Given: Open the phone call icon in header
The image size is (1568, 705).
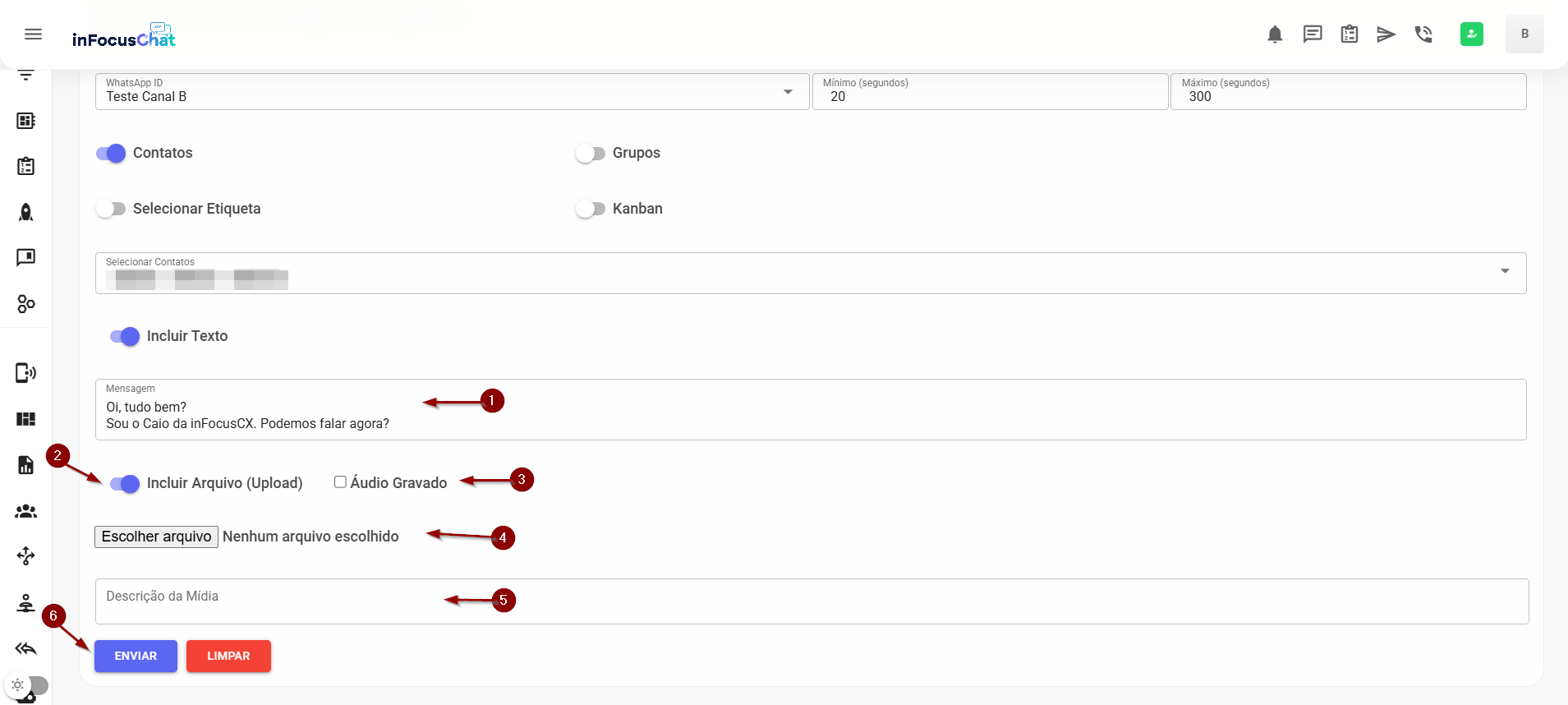Looking at the screenshot, I should (1423, 35).
